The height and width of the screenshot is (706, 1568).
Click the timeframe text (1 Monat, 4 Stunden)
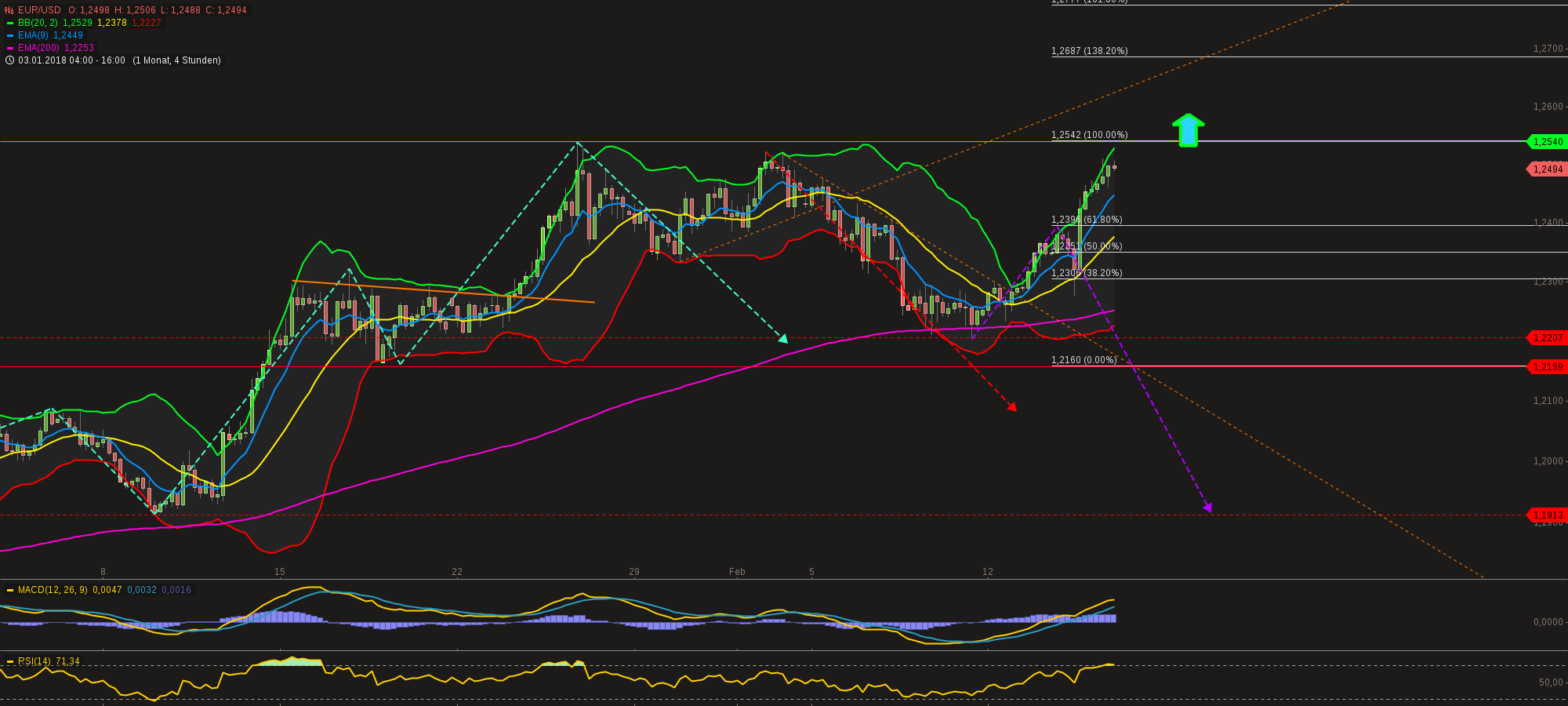click(177, 60)
